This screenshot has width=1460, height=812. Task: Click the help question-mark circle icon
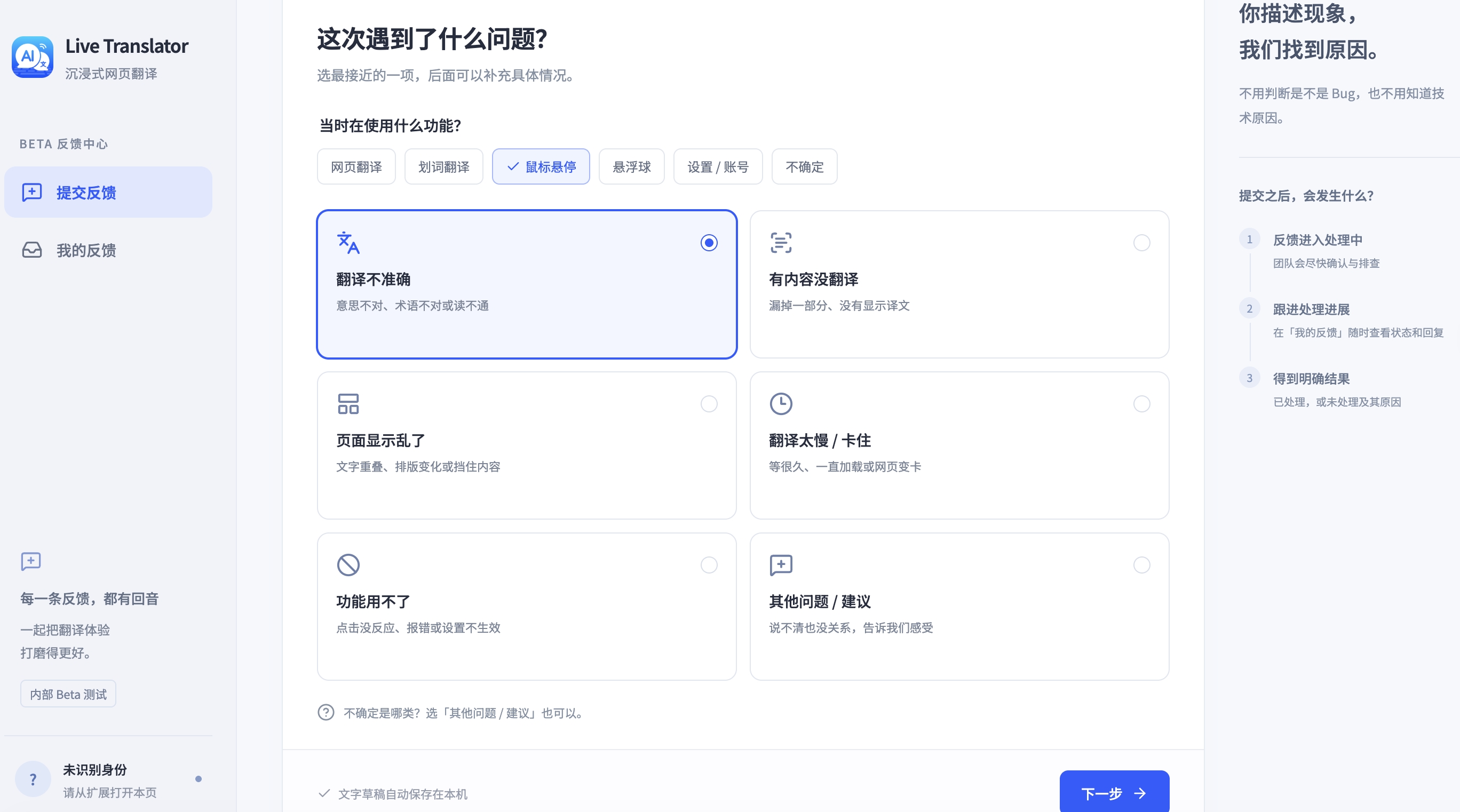(326, 712)
